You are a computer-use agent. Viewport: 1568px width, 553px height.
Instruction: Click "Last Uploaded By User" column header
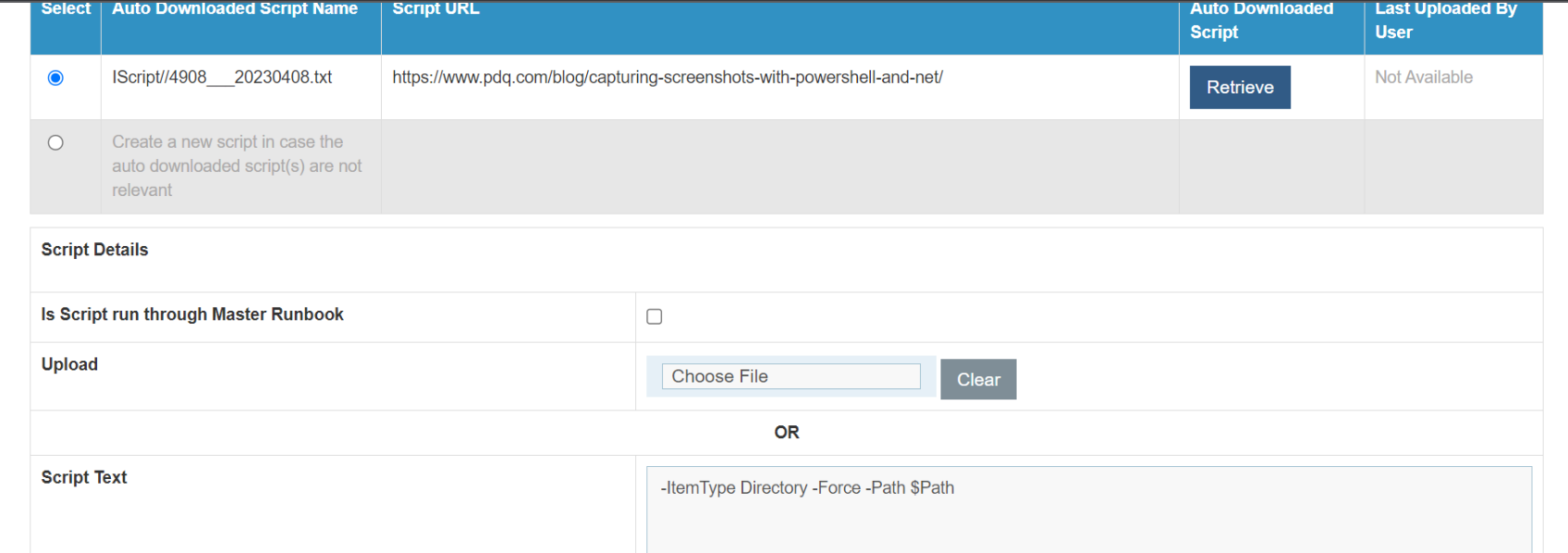(x=1445, y=20)
